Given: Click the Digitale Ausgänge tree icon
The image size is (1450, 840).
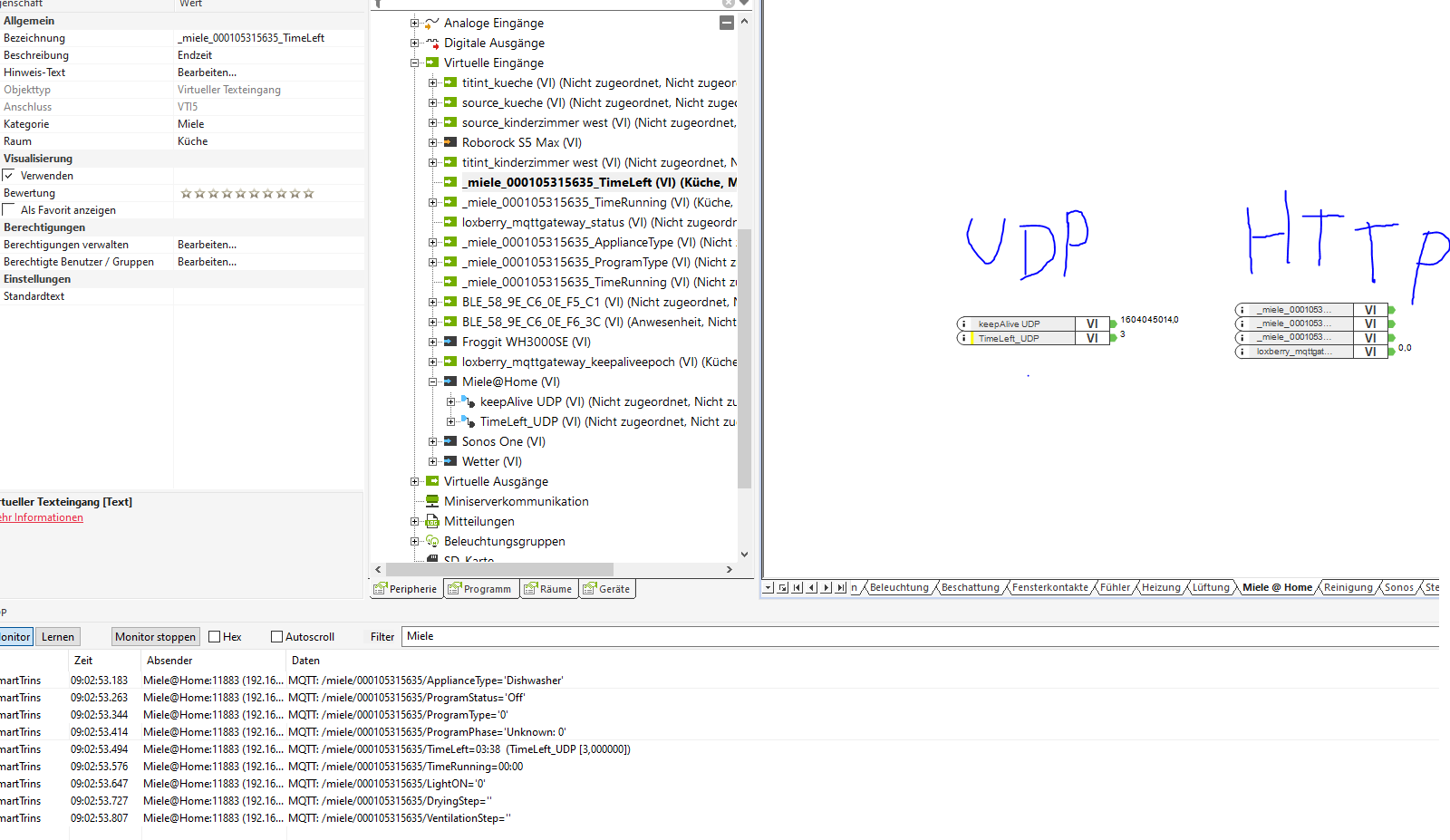Looking at the screenshot, I should click(x=432, y=43).
